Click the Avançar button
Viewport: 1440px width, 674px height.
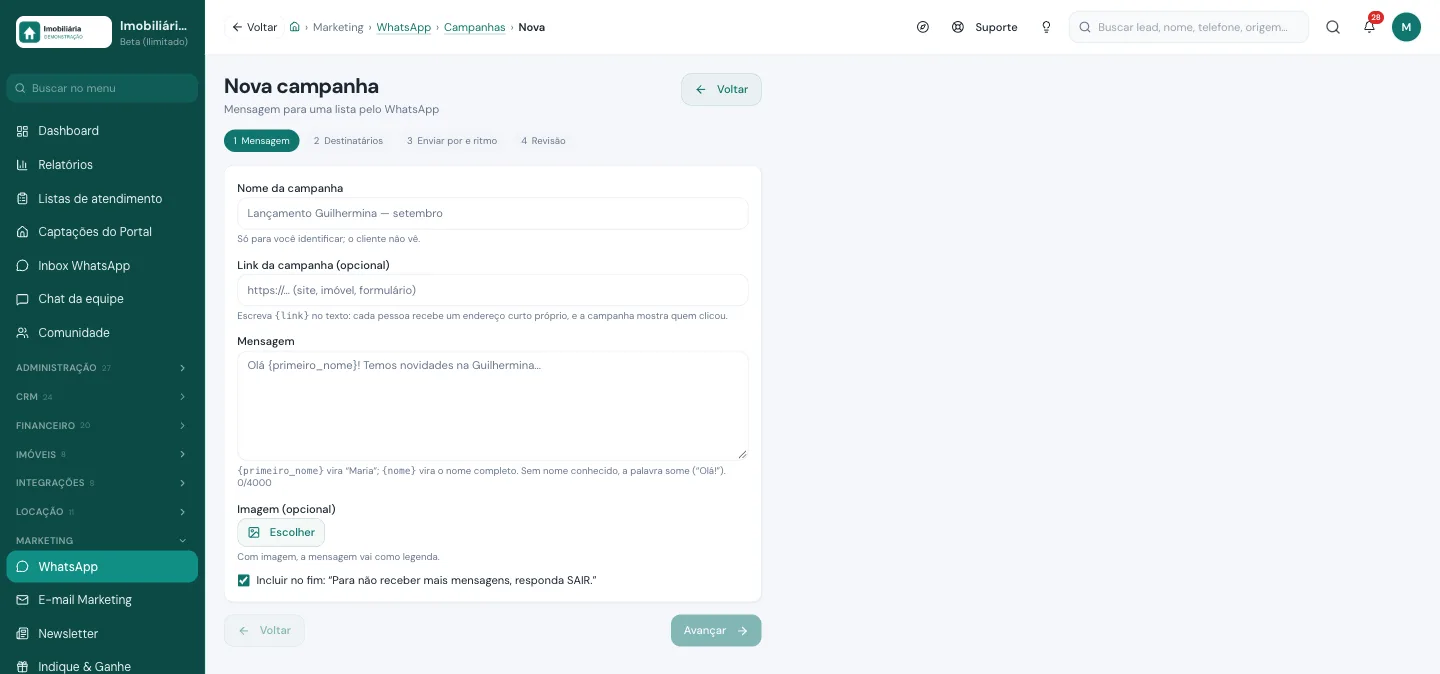(x=716, y=631)
